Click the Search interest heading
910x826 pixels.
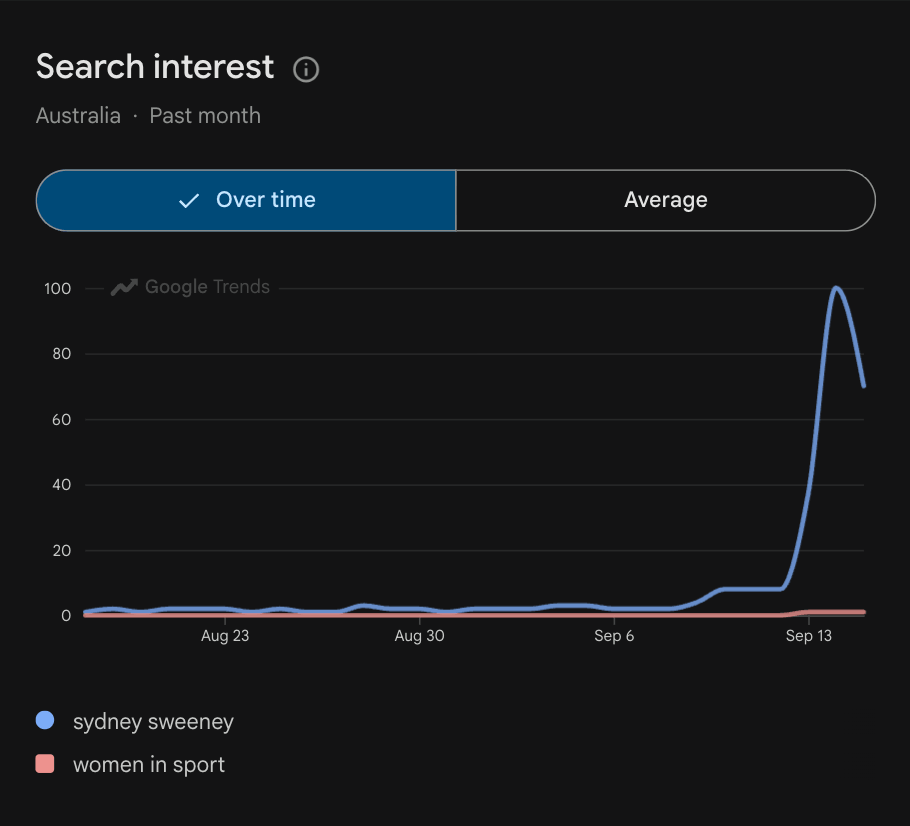click(154, 66)
